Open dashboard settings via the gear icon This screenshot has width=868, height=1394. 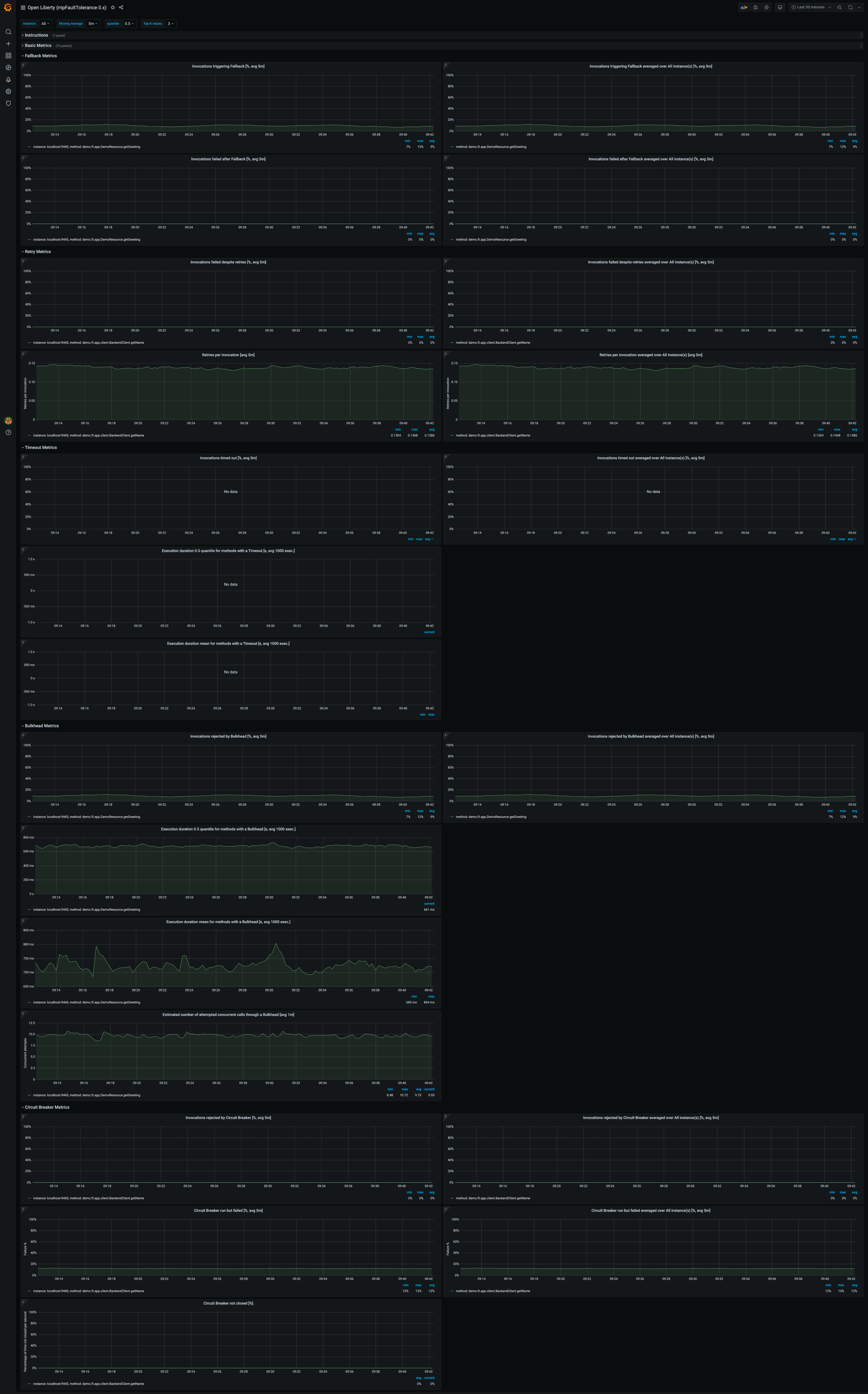pos(766,7)
